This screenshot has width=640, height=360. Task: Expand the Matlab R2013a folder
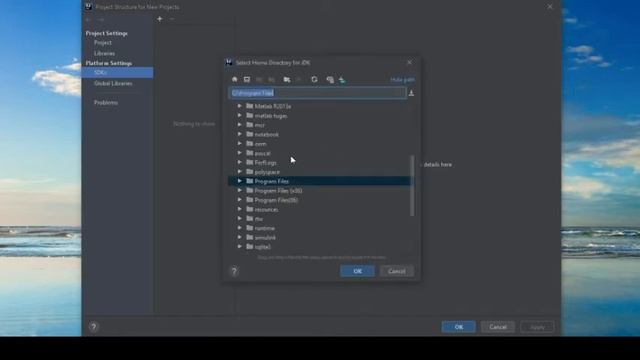pos(240,106)
